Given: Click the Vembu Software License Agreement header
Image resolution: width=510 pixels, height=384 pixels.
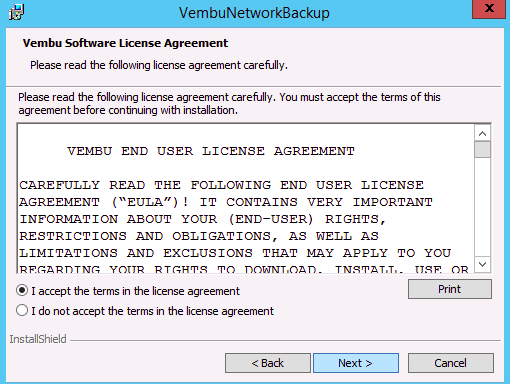Looking at the screenshot, I should (x=125, y=43).
